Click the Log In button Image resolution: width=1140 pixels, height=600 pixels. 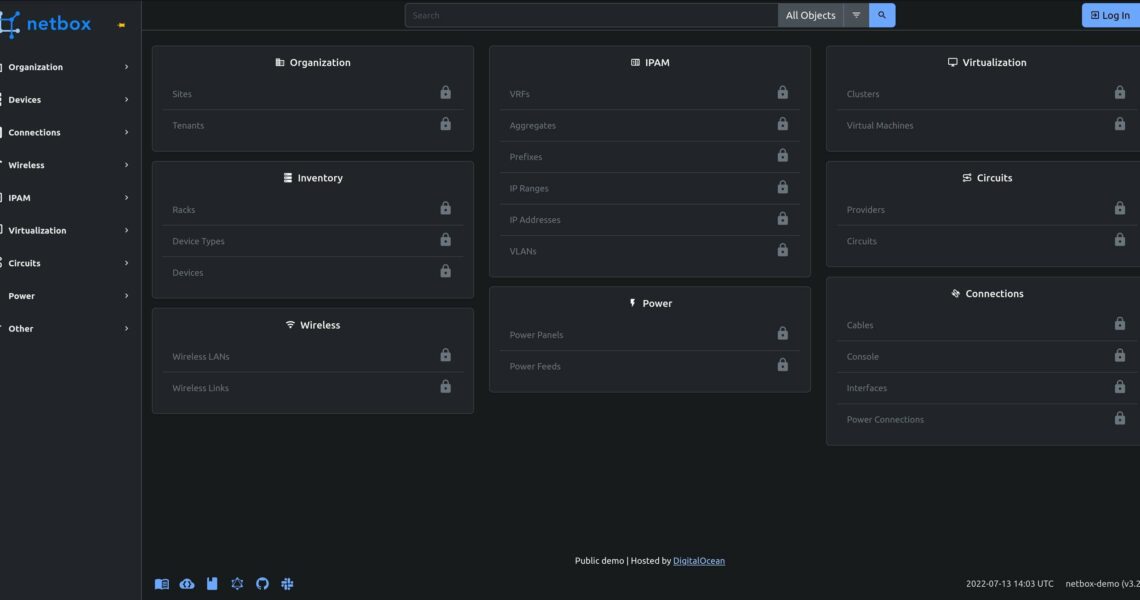pos(1110,15)
